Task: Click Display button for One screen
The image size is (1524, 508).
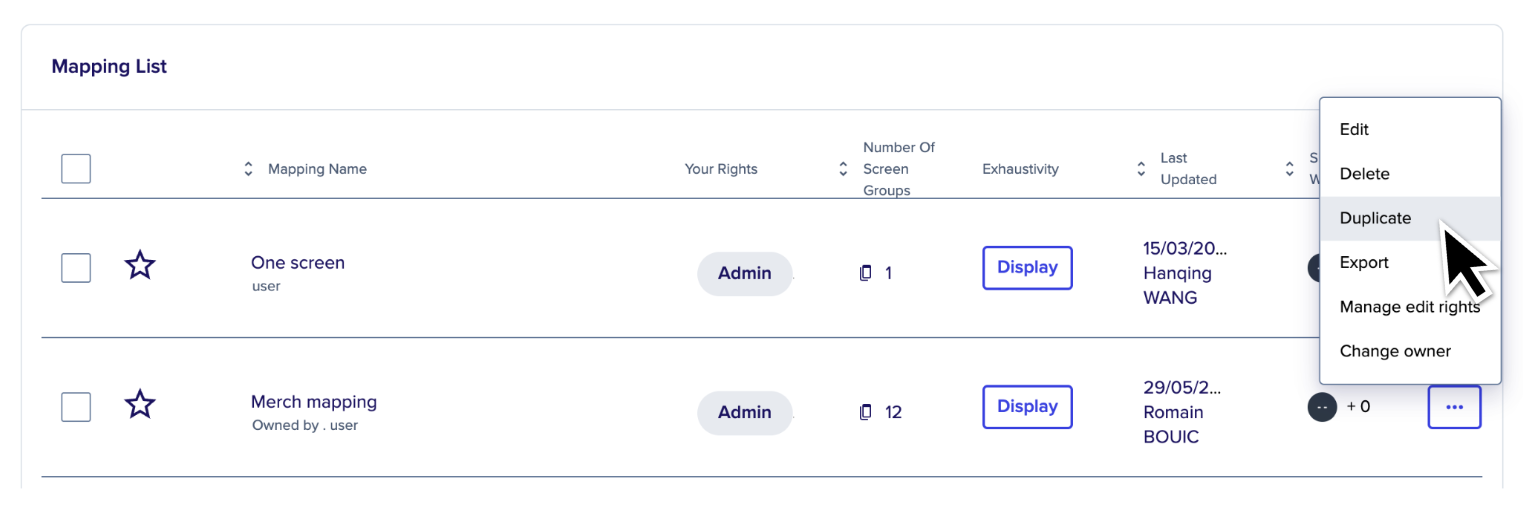Action: [1027, 268]
